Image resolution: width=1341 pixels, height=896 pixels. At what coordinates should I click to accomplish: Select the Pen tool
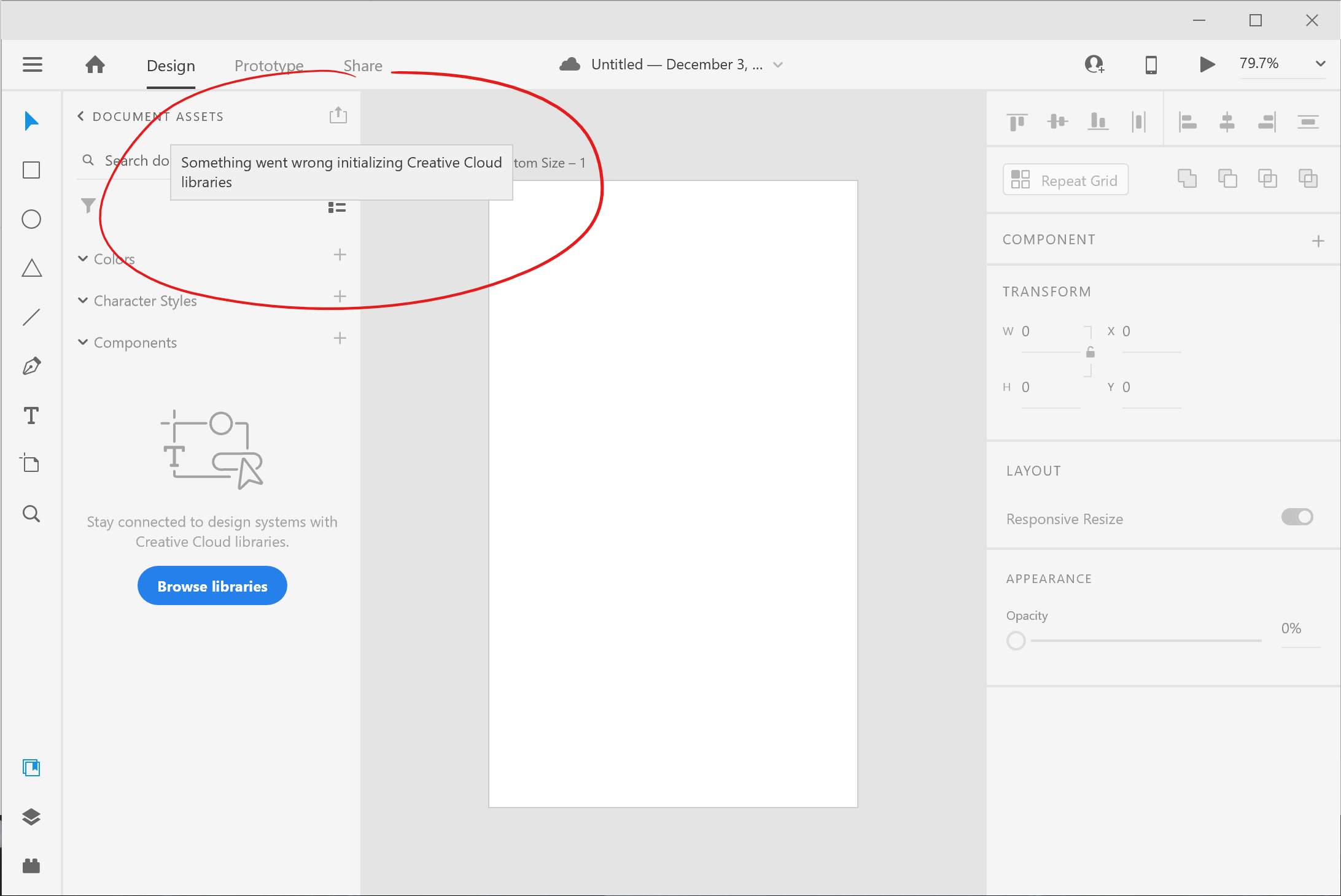click(x=31, y=366)
